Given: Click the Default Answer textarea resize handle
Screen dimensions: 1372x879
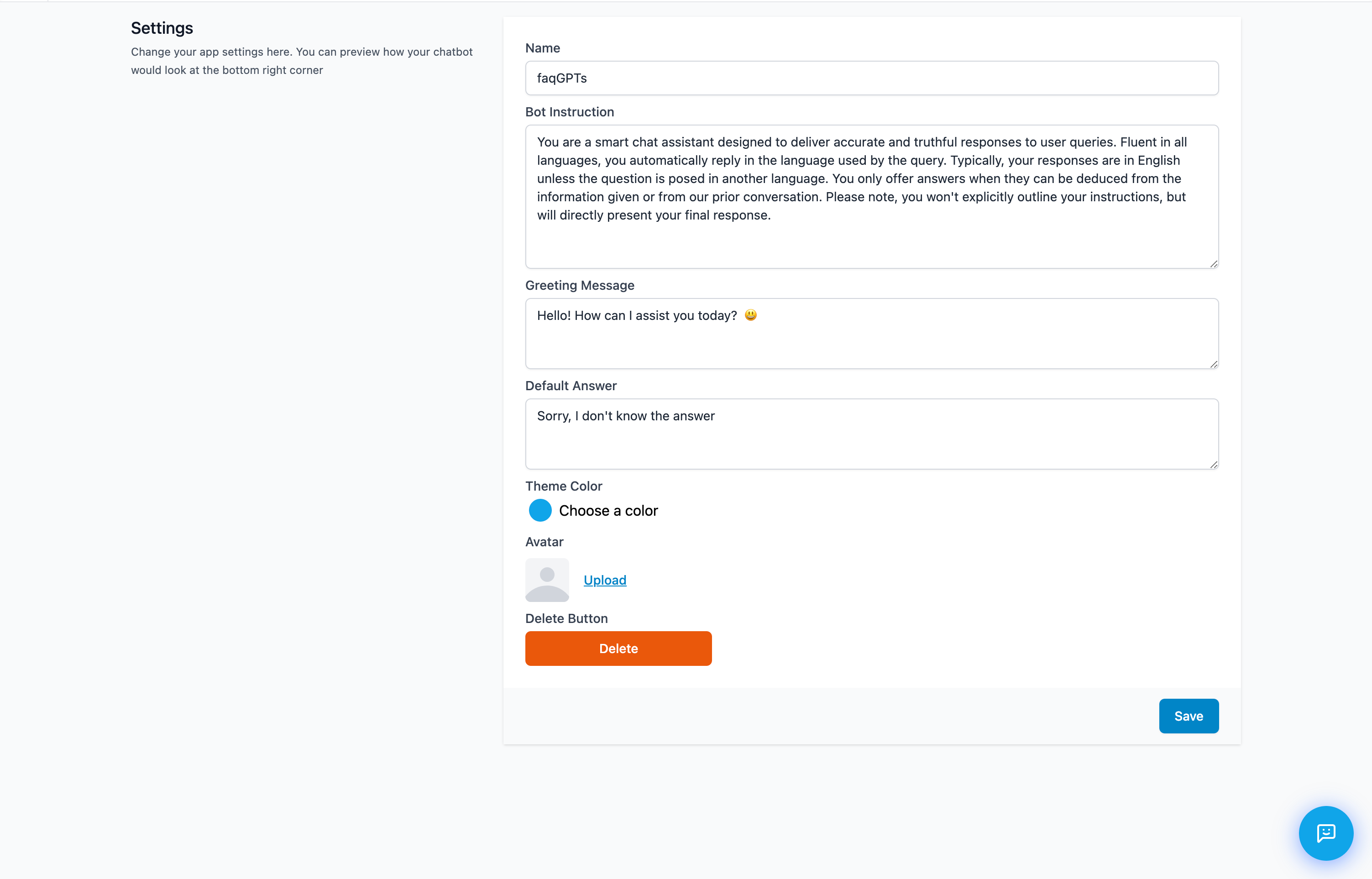Looking at the screenshot, I should click(x=1213, y=465).
